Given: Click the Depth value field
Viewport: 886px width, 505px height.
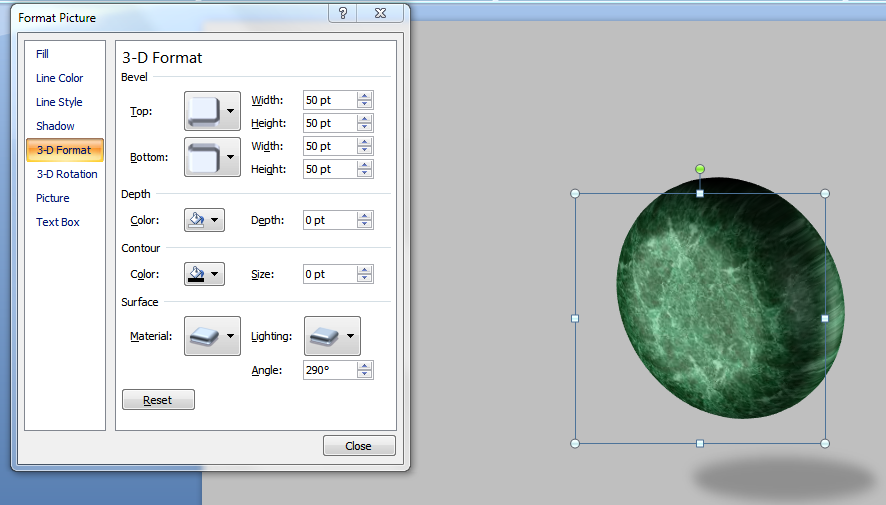Looking at the screenshot, I should (330, 220).
